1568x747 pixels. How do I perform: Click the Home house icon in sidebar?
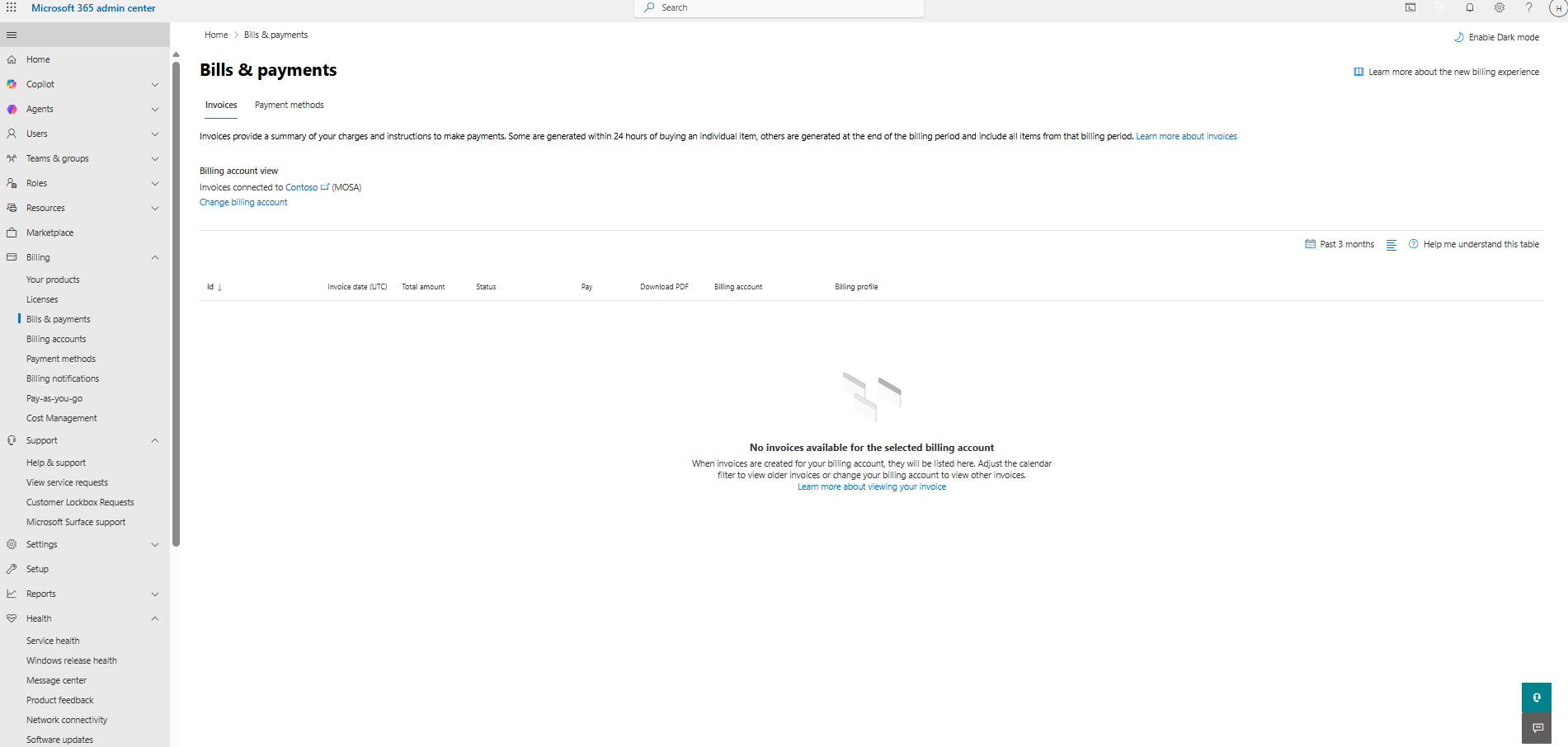(x=12, y=59)
